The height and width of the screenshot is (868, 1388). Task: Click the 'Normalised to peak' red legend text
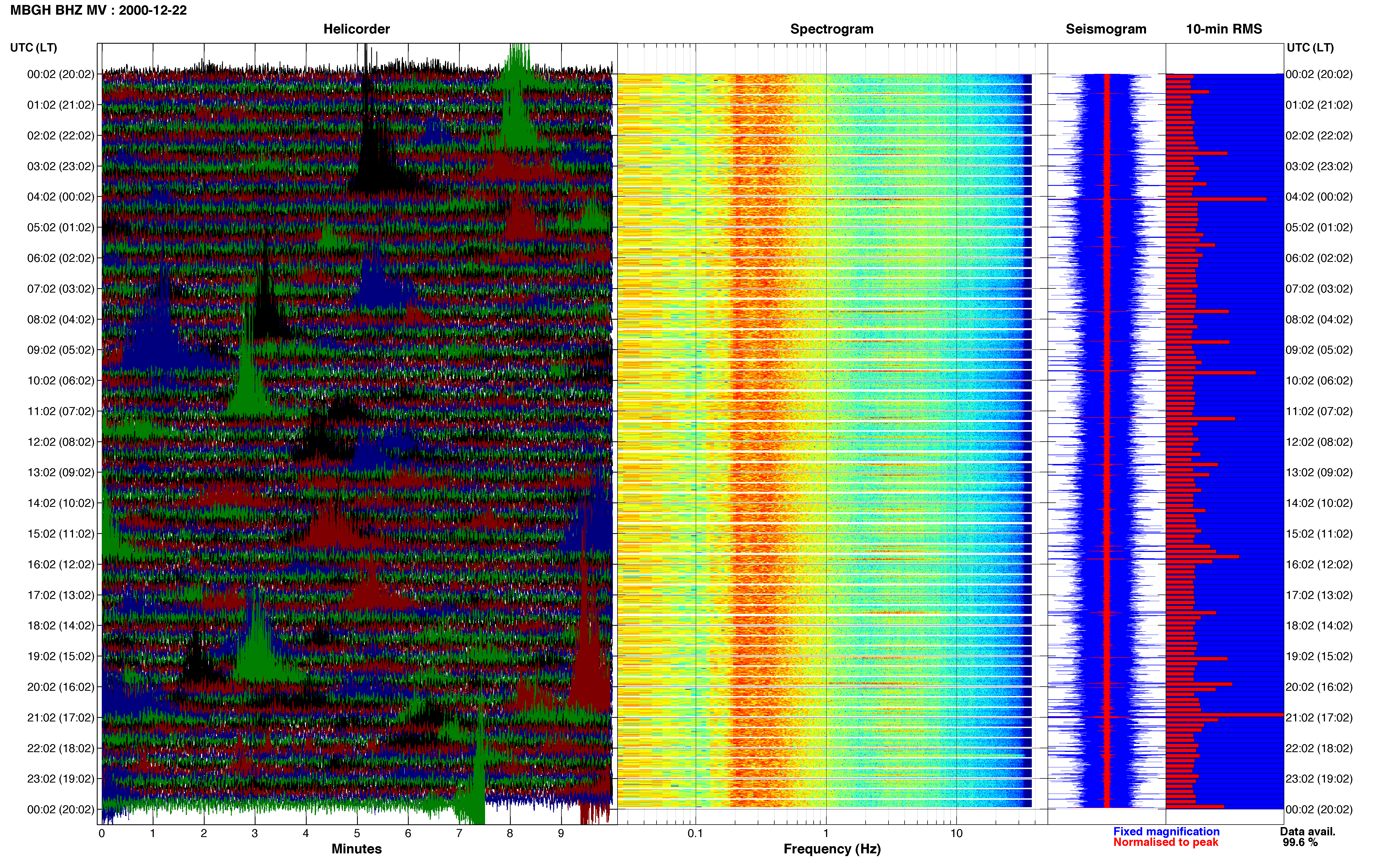pyautogui.click(x=1165, y=842)
